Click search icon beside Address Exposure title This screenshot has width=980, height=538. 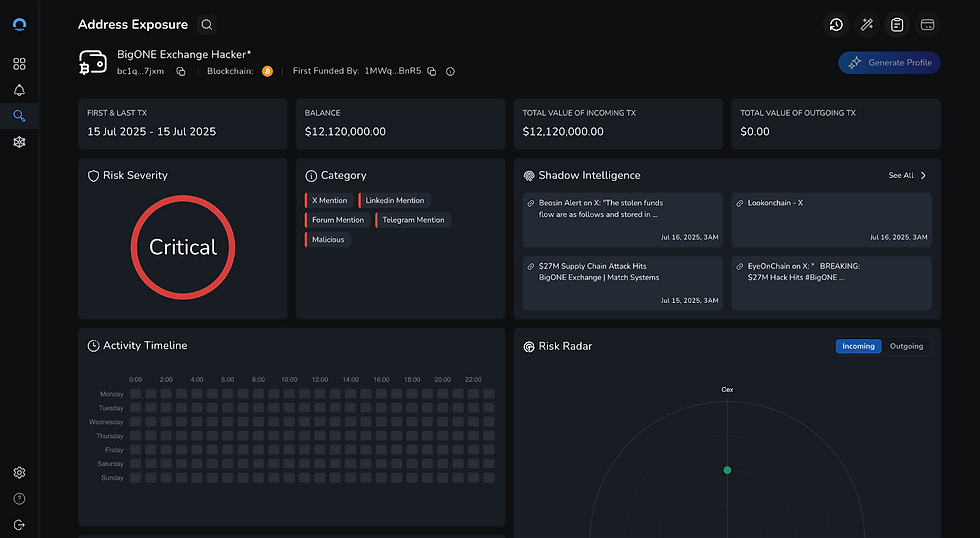pyautogui.click(x=206, y=24)
